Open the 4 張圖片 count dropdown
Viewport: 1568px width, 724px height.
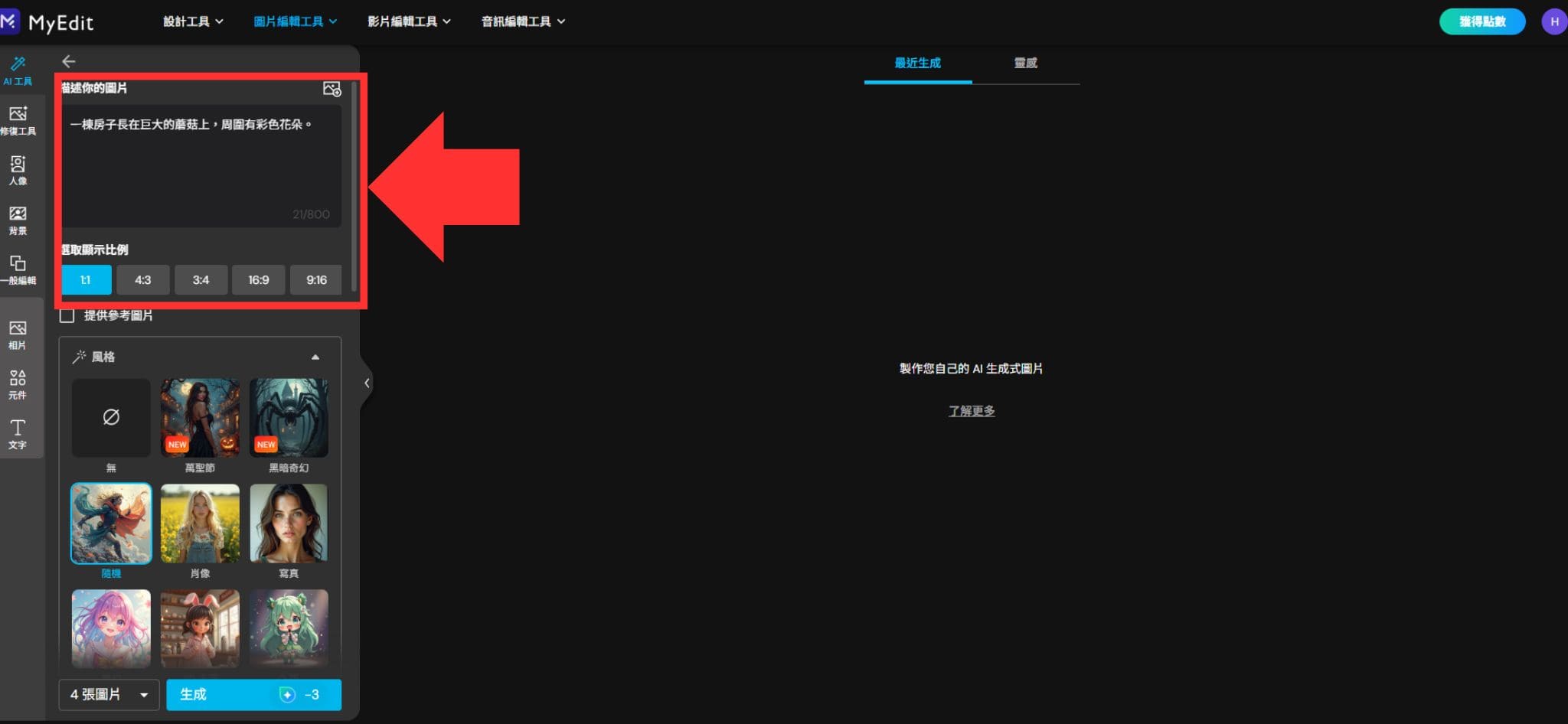click(109, 695)
